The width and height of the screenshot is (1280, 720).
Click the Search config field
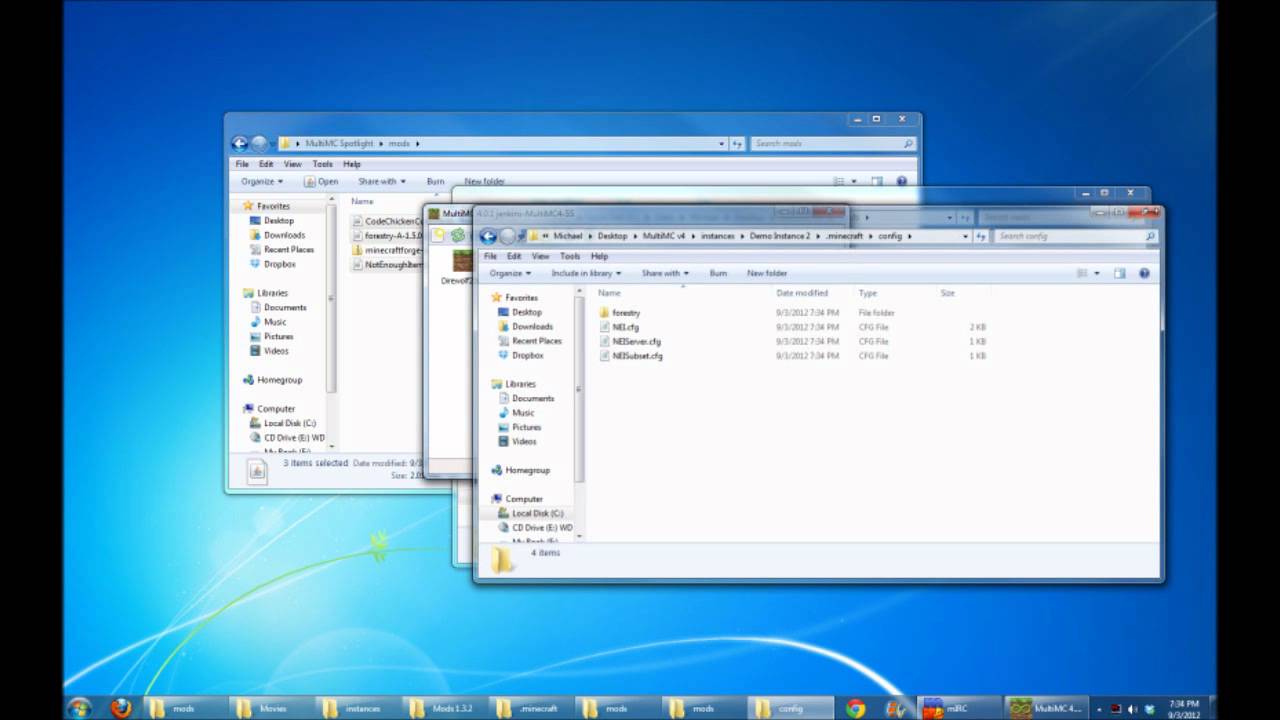(x=1076, y=237)
